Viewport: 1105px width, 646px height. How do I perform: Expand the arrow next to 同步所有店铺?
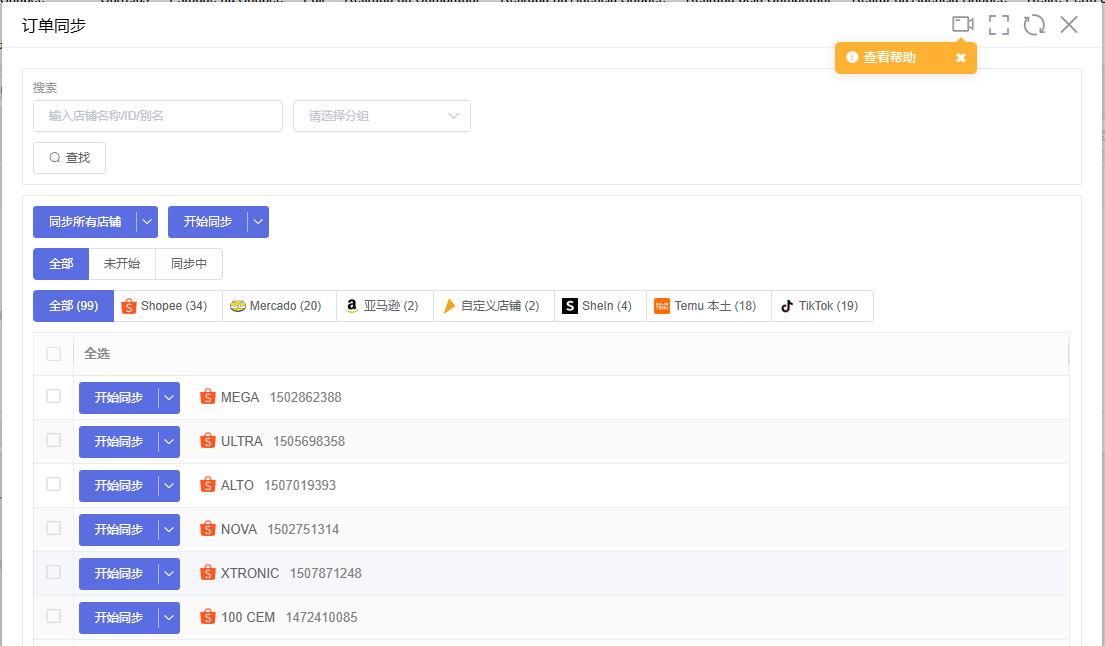tap(147, 222)
